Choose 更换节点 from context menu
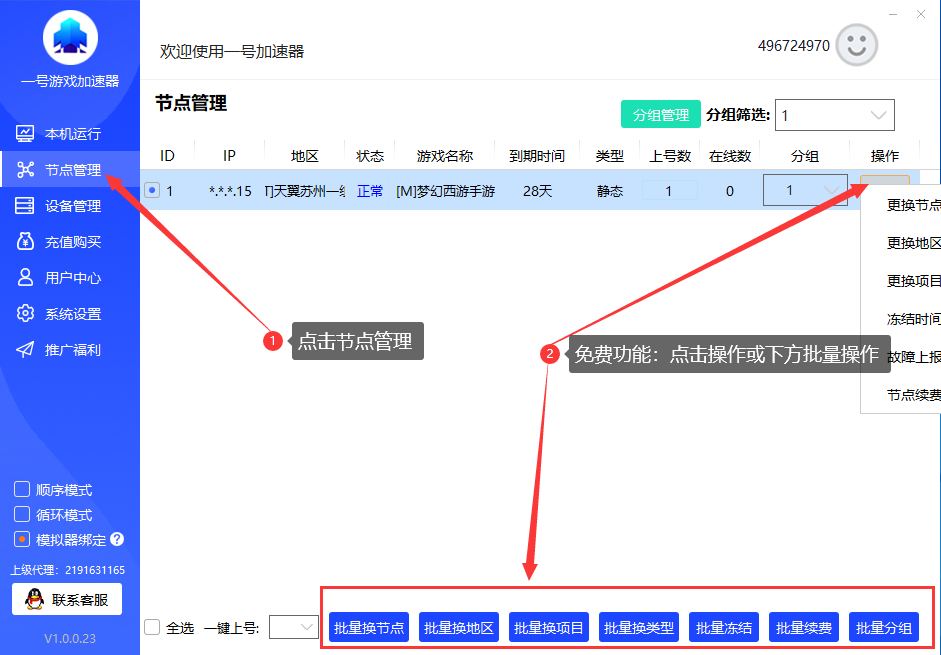 913,205
